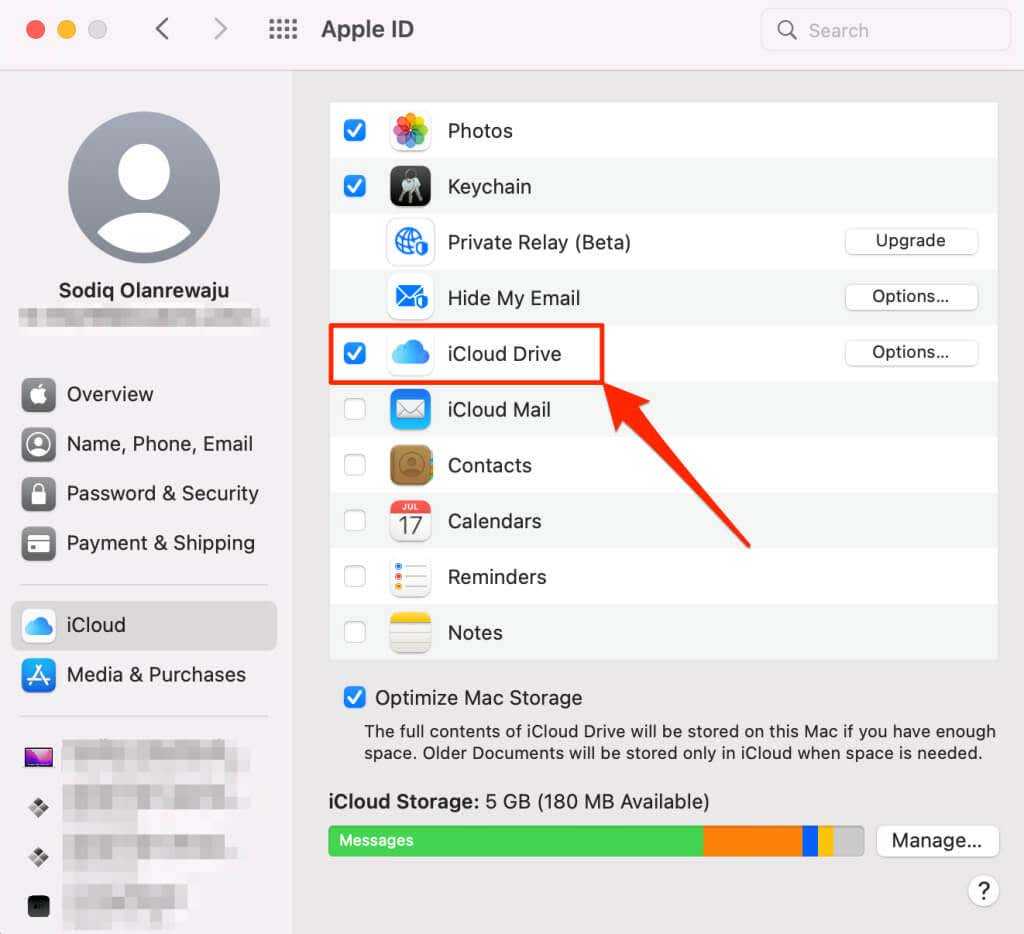
Task: Select Password & Security in sidebar
Action: 162,494
